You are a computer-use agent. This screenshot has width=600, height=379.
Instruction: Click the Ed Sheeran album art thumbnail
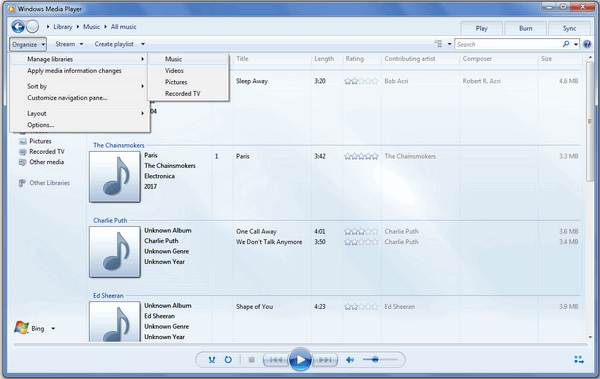[x=115, y=321]
